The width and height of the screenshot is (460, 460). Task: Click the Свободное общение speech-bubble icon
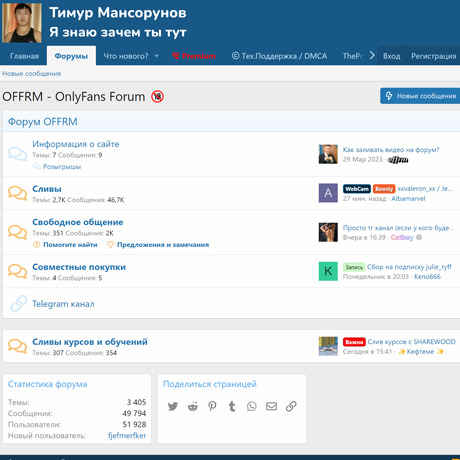point(18,232)
